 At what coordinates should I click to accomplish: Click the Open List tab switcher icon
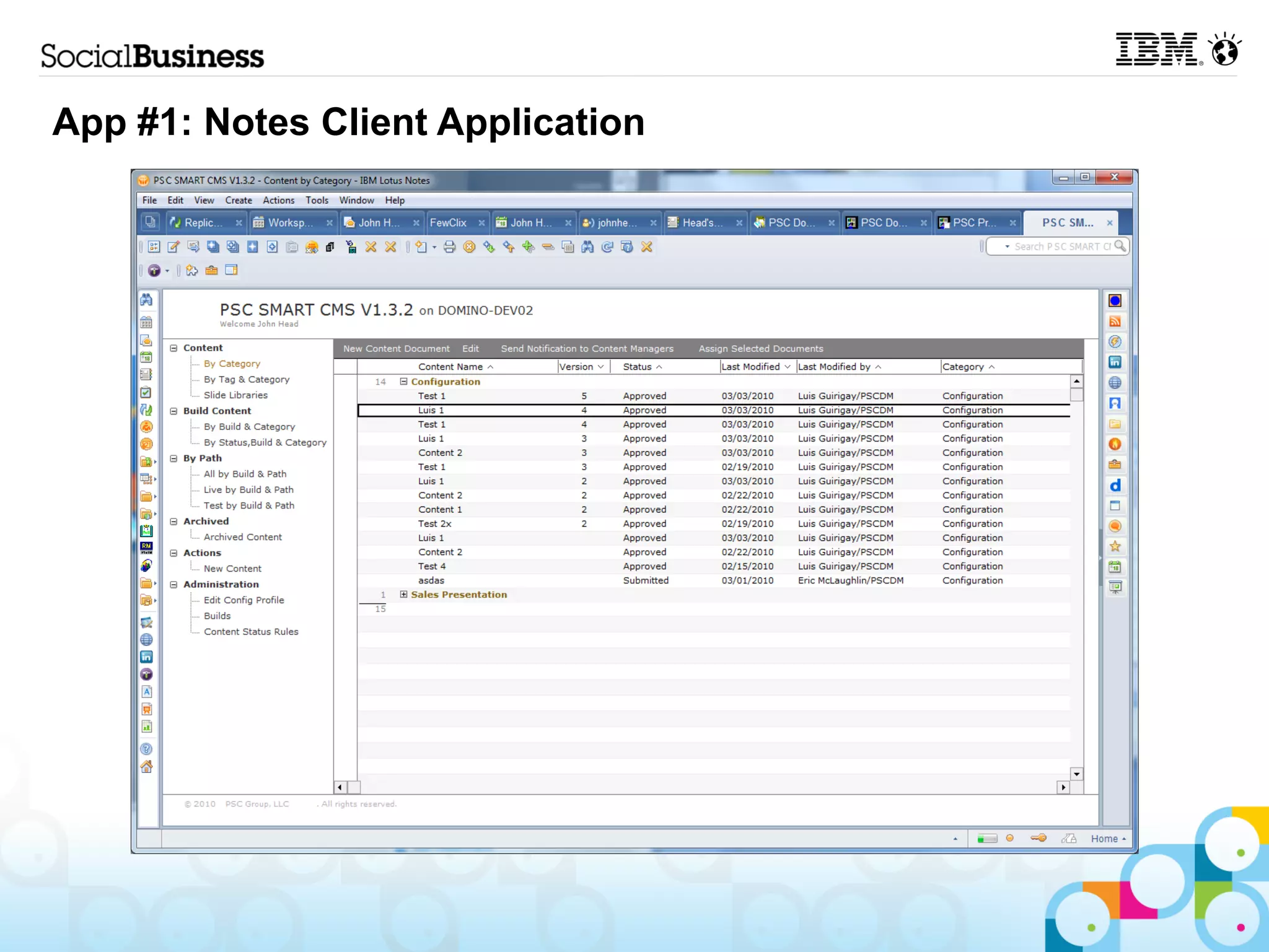tap(150, 222)
